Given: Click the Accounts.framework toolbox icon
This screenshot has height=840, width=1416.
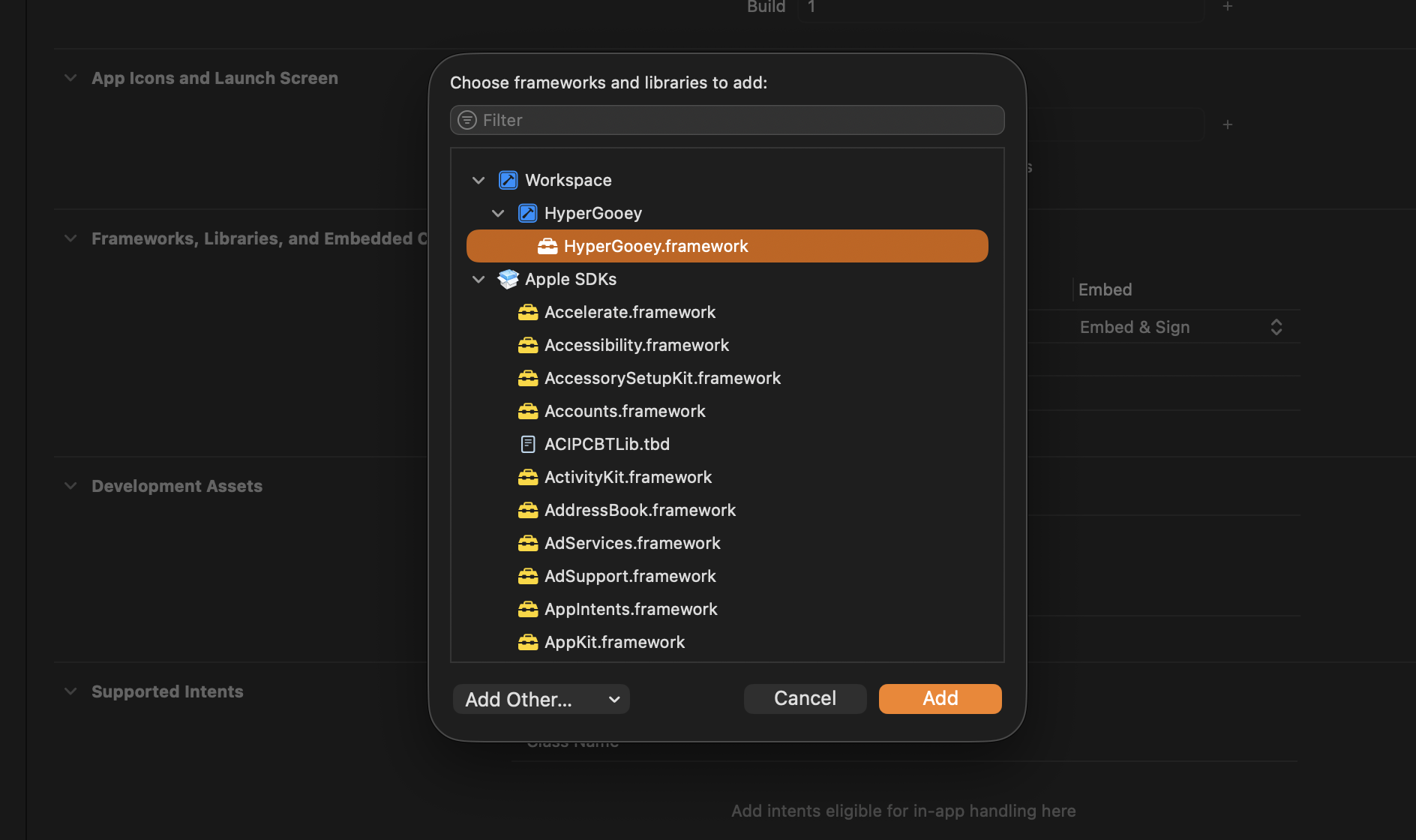Looking at the screenshot, I should (528, 411).
